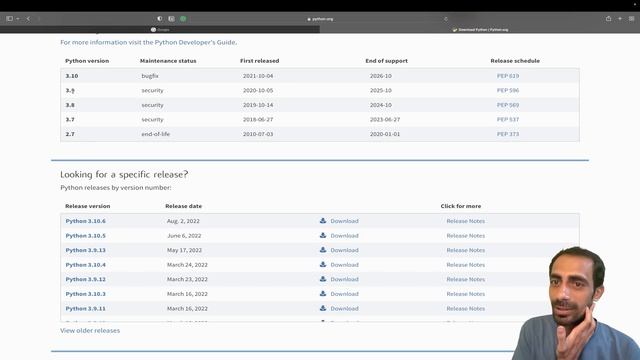Screen dimensions: 640x360
Task: Click download icon for Python 3.10.5
Action: (323, 235)
